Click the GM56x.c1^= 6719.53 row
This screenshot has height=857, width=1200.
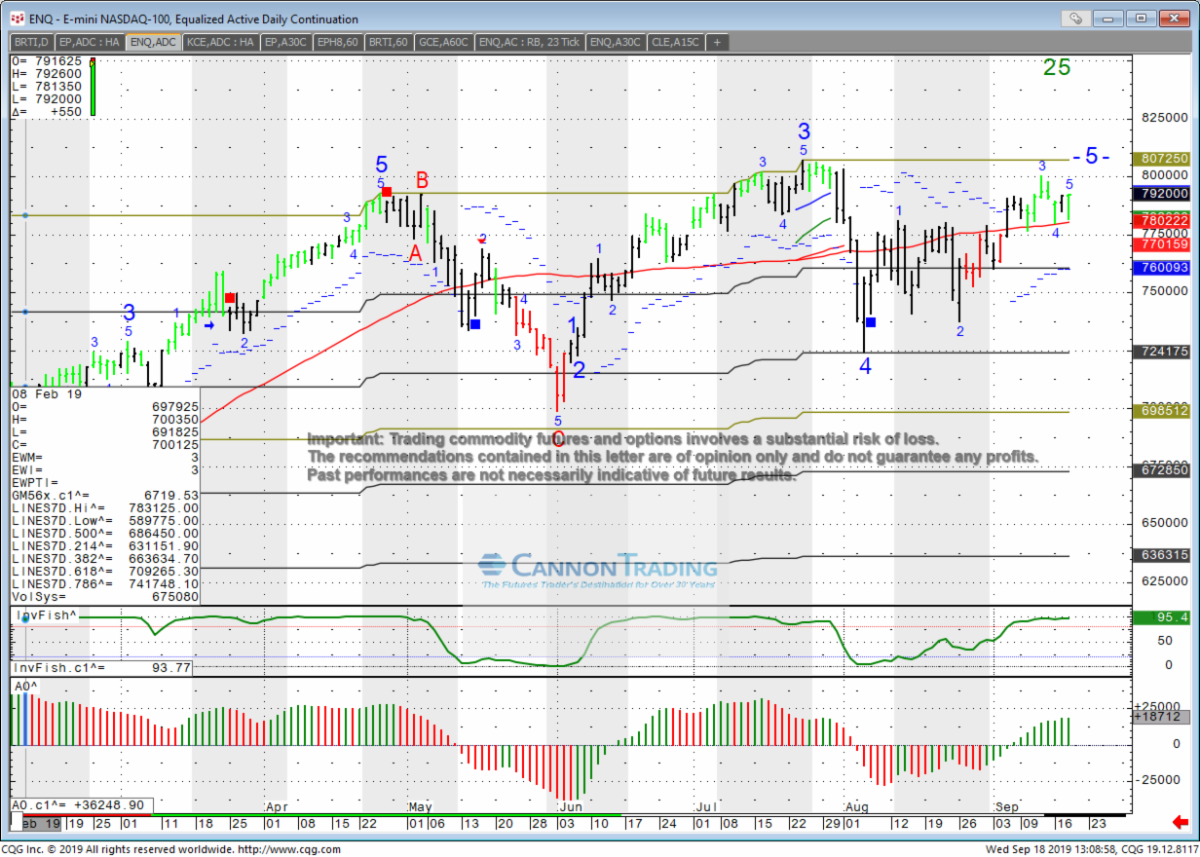[105, 494]
